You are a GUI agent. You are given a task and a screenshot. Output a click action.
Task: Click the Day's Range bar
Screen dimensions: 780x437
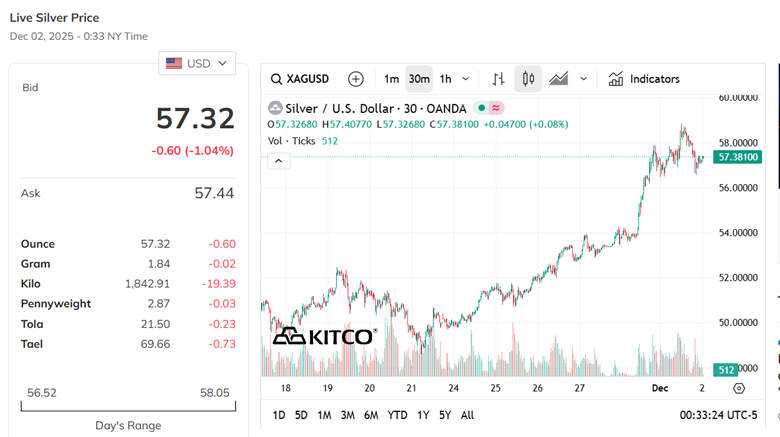(x=128, y=407)
